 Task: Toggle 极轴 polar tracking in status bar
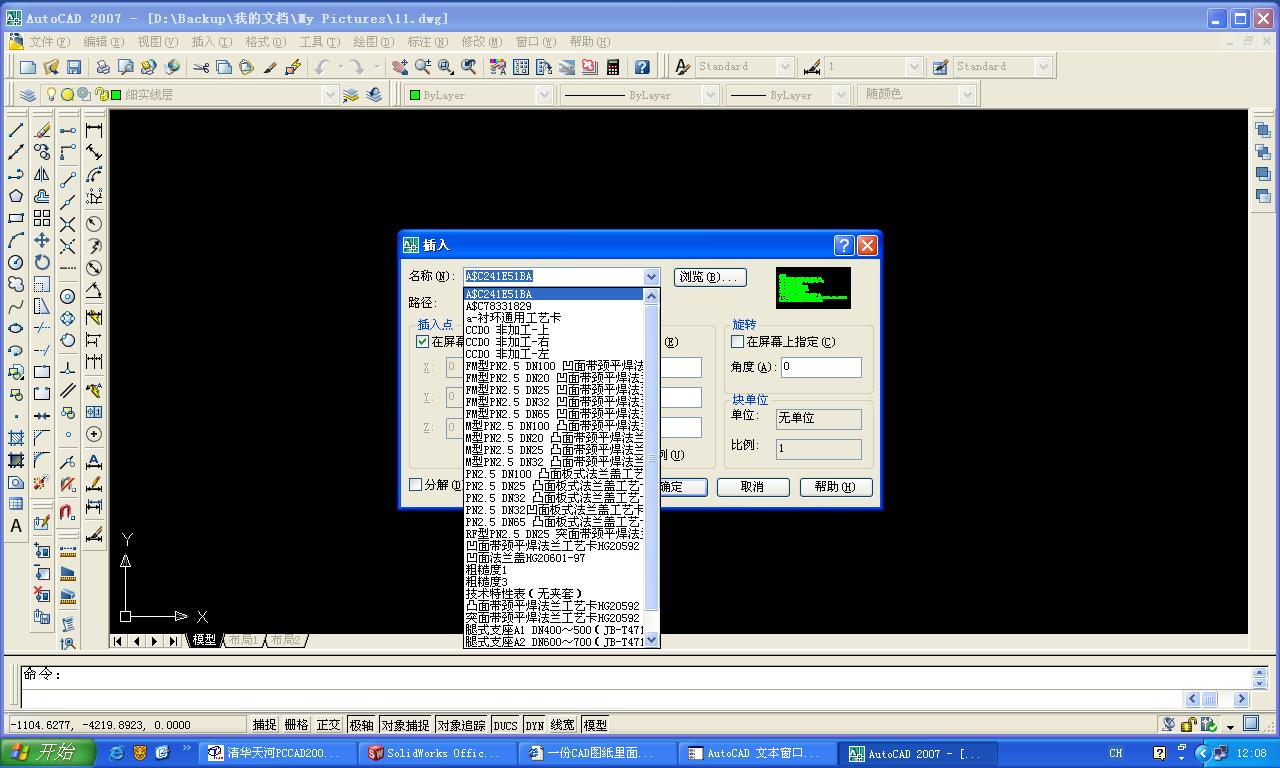361,725
